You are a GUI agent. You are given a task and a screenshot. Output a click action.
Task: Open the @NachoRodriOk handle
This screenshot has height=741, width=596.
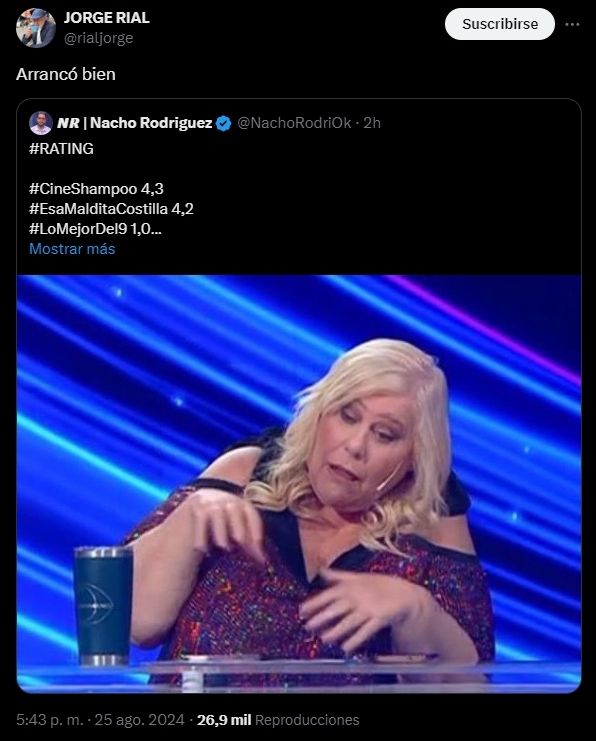[294, 123]
